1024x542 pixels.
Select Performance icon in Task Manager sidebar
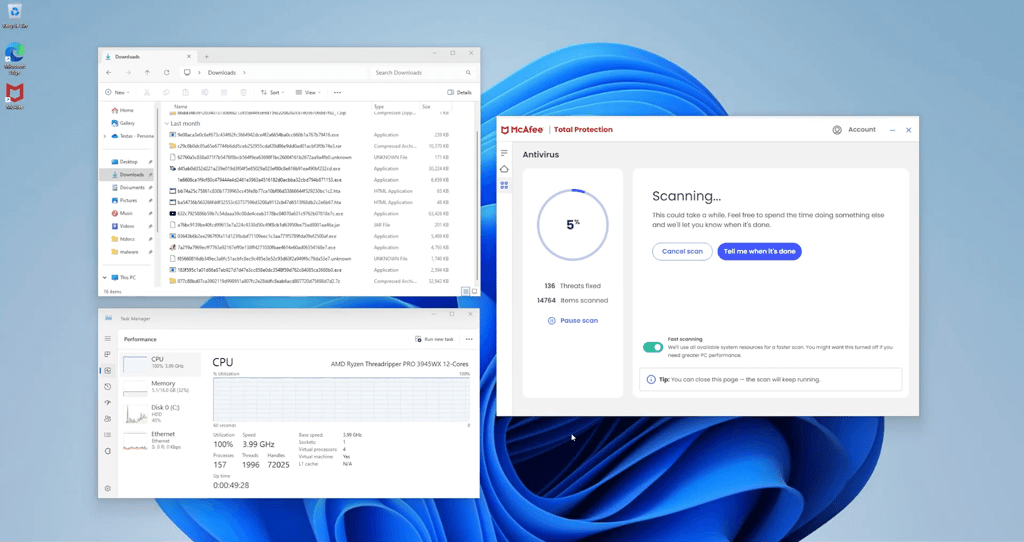108,370
